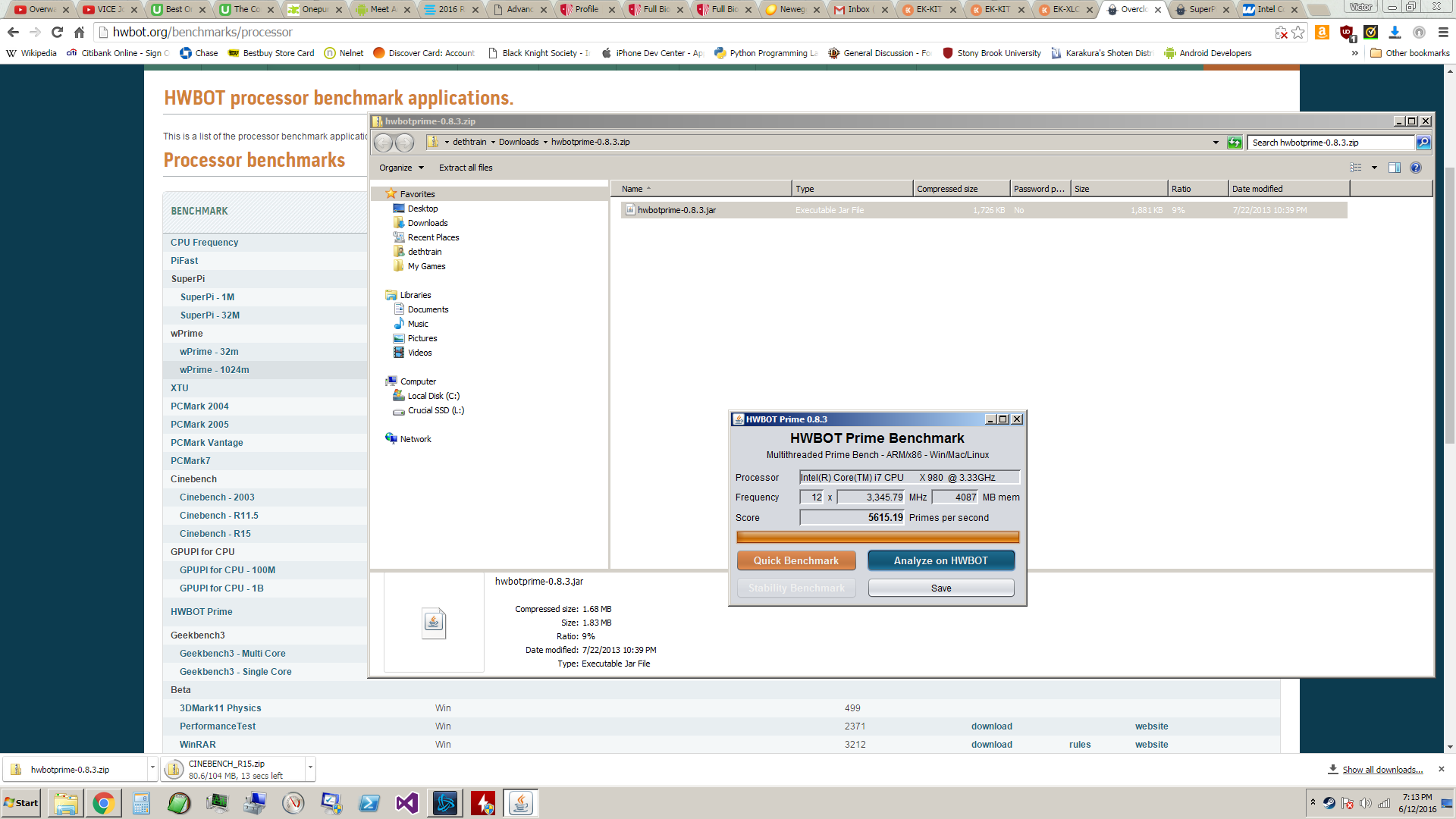Switch to the Newegg browser tab
The image size is (1456, 819).
pyautogui.click(x=792, y=9)
